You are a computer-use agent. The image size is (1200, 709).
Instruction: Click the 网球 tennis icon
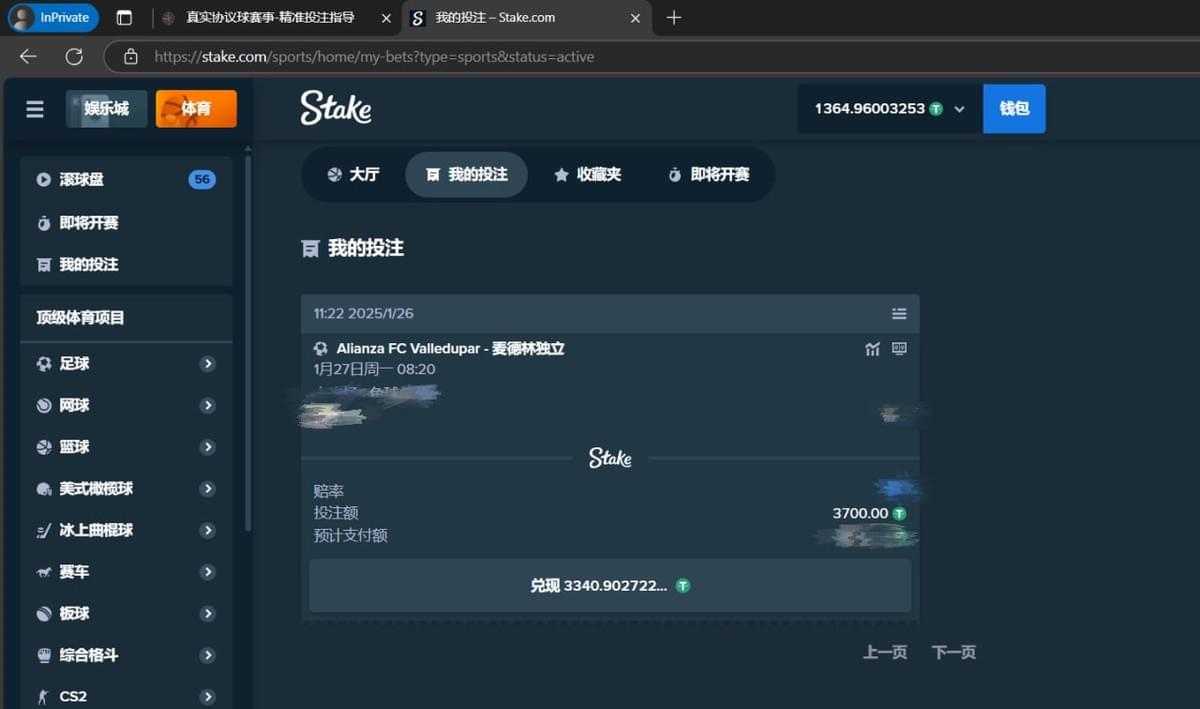coord(44,406)
